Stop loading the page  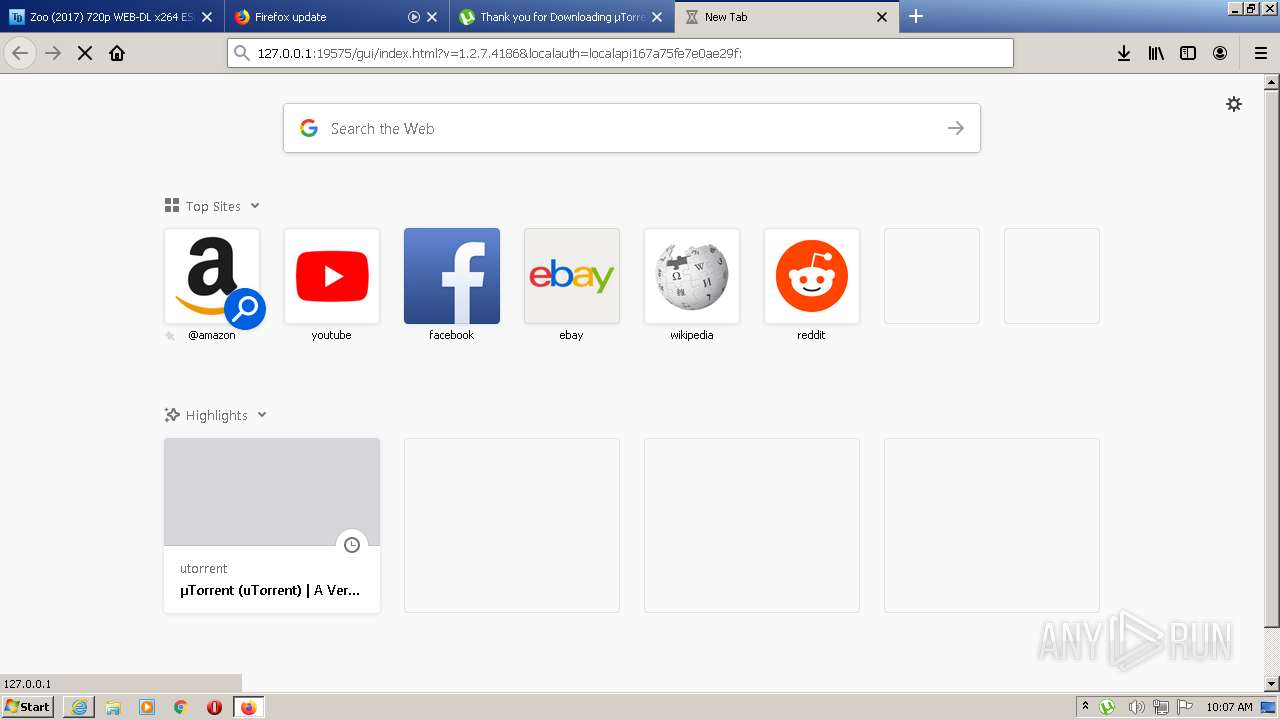85,53
